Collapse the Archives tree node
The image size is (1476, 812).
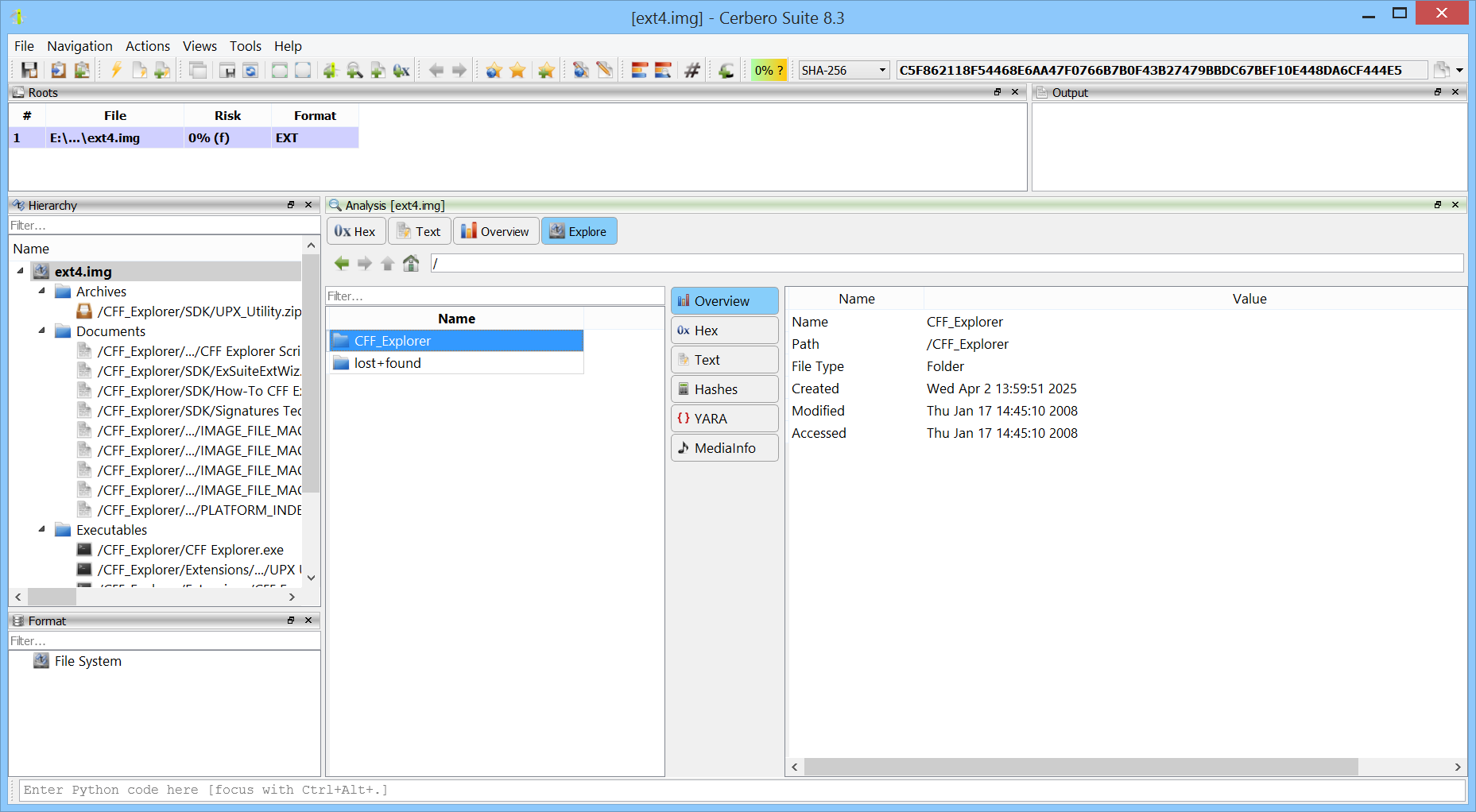point(42,291)
